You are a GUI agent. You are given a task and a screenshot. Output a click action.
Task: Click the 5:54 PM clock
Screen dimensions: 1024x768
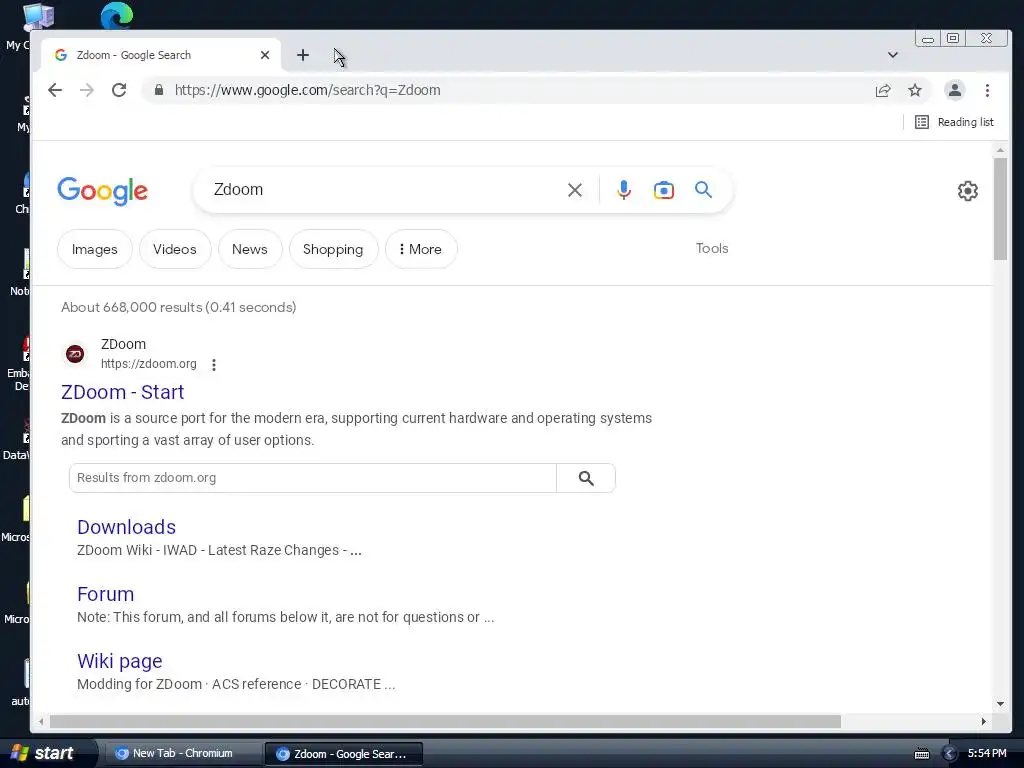click(987, 754)
